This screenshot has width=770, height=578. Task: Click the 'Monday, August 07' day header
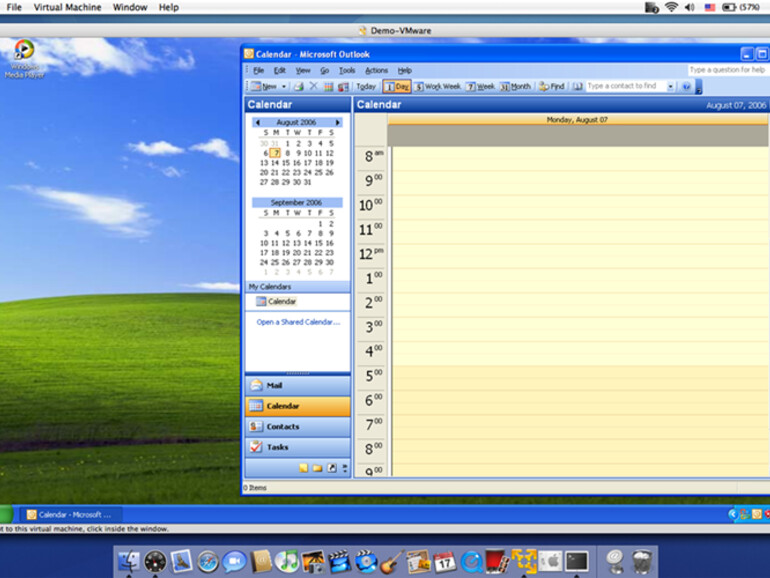[x=578, y=120]
